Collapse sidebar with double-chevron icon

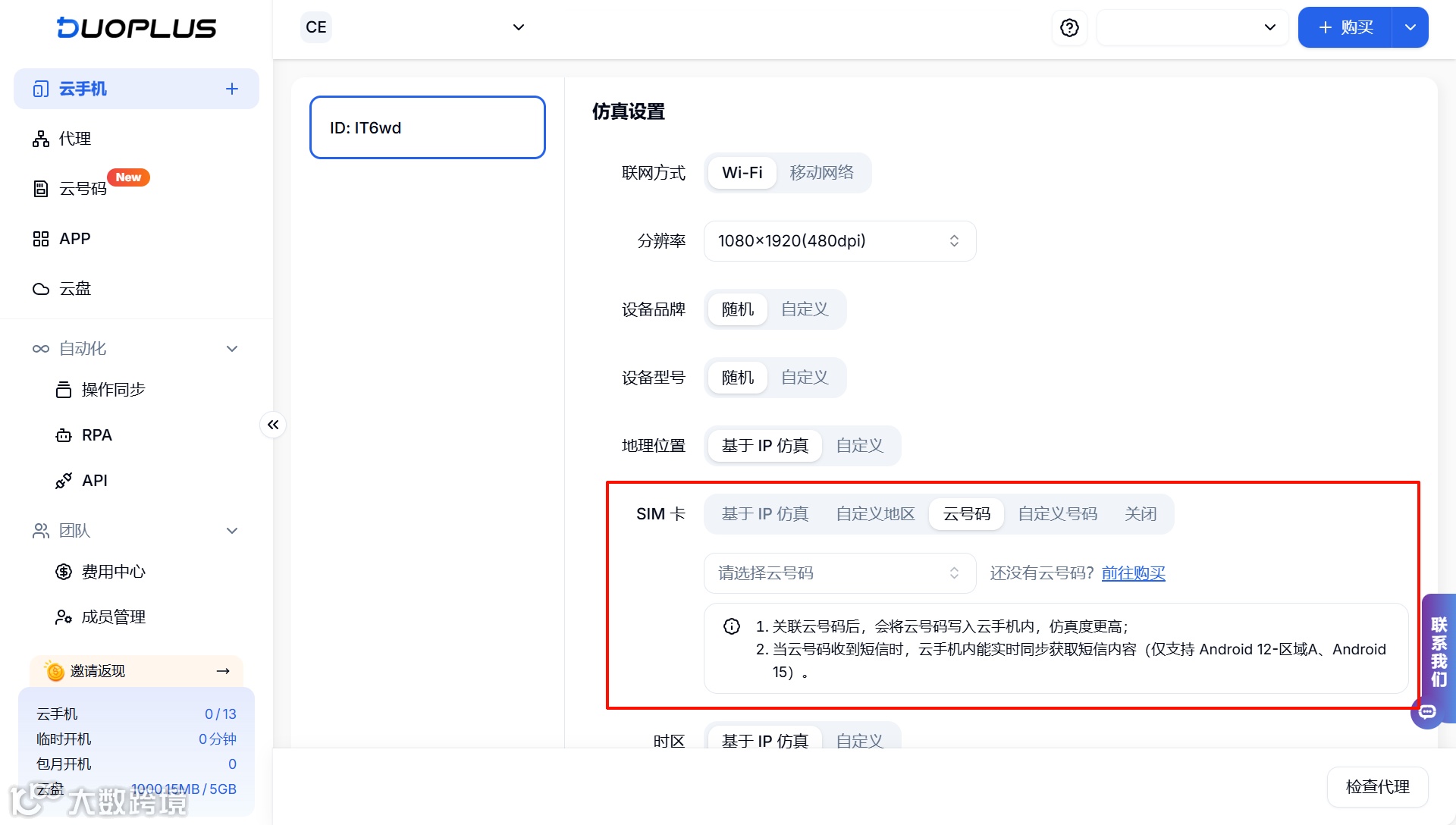(x=273, y=425)
